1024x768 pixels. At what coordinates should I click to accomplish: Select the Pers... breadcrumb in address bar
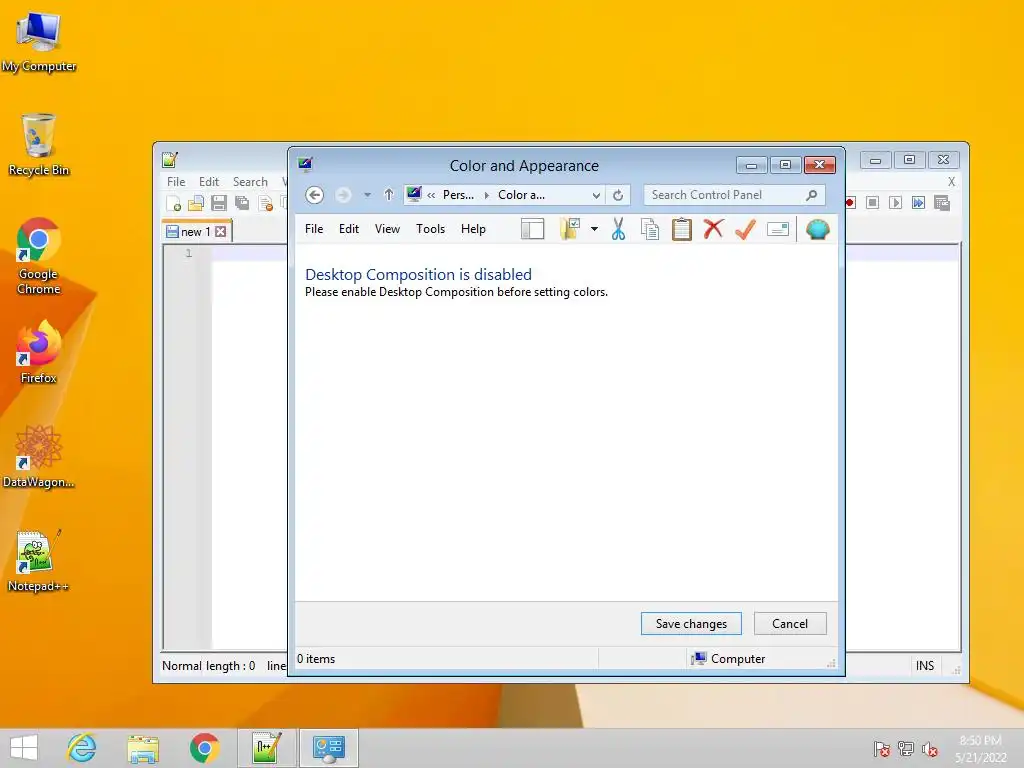pyautogui.click(x=458, y=195)
